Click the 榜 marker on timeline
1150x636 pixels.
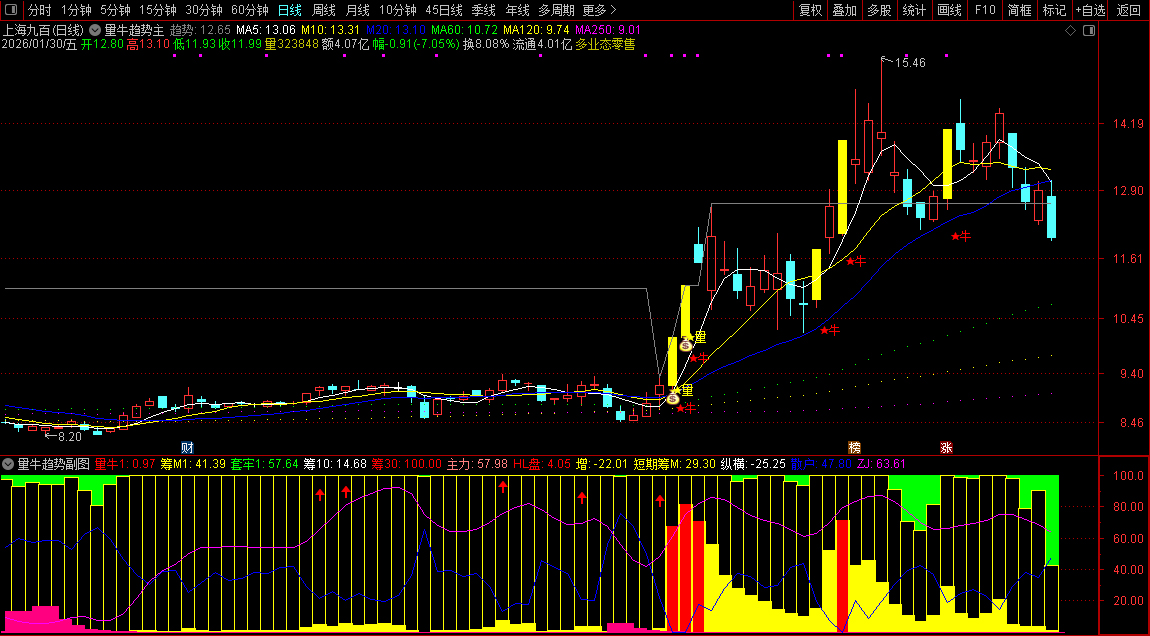click(x=854, y=447)
